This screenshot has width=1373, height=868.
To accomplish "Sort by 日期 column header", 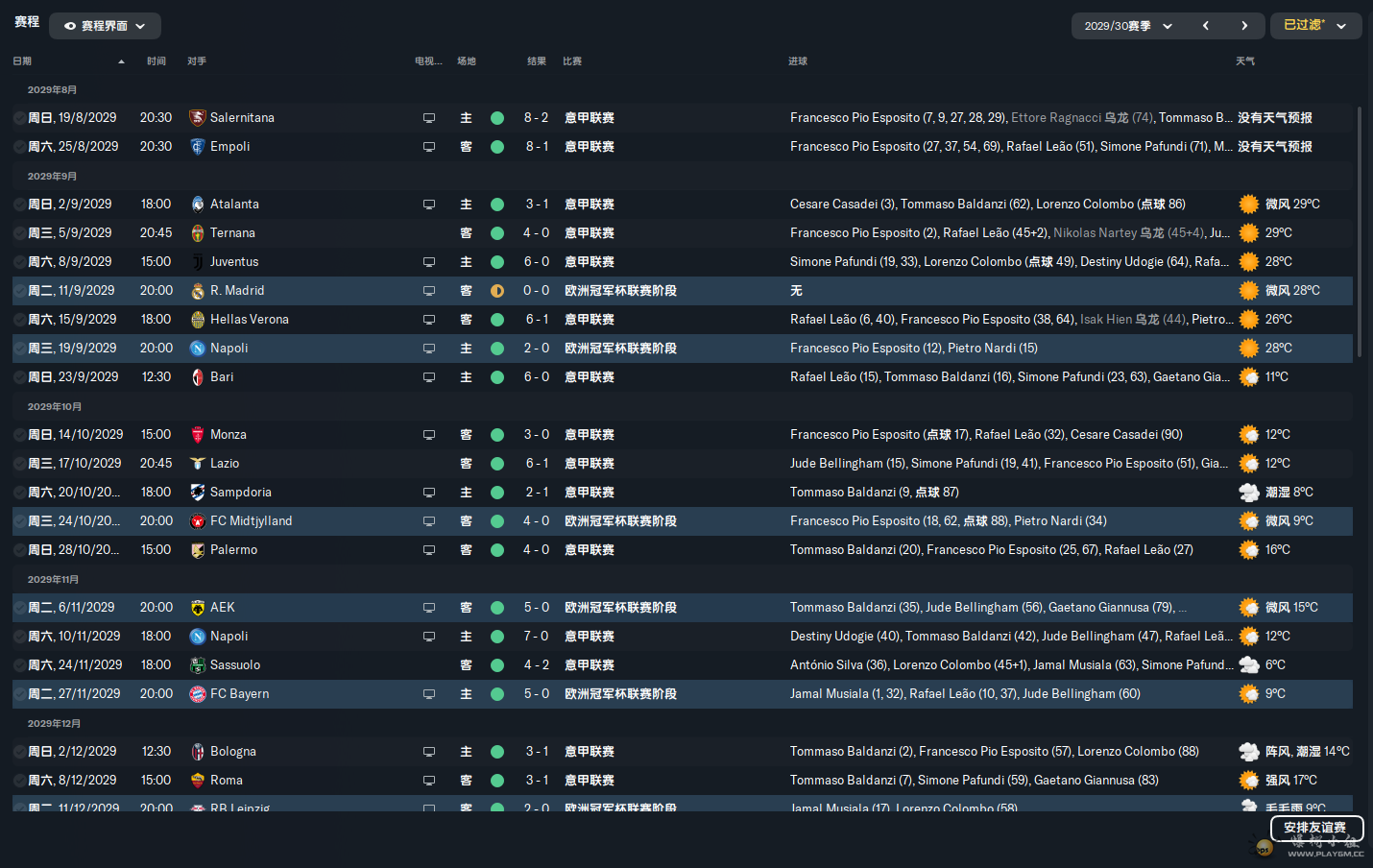I will point(22,61).
